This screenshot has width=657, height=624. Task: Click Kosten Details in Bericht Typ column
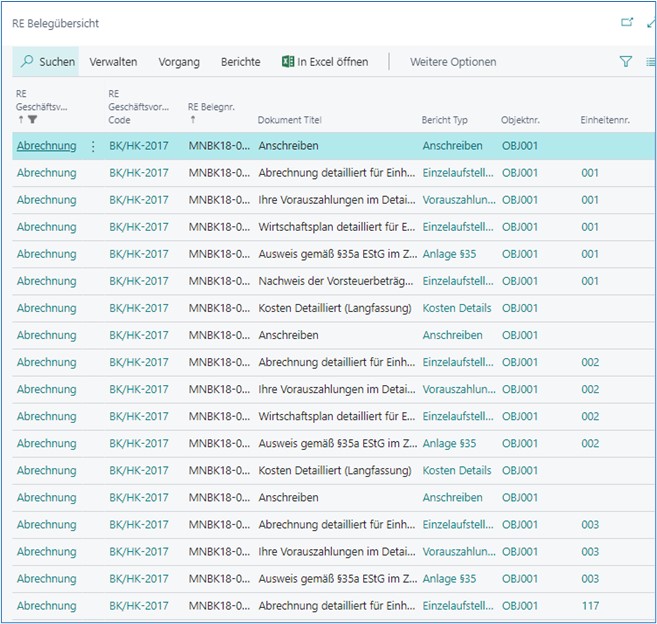(x=456, y=308)
